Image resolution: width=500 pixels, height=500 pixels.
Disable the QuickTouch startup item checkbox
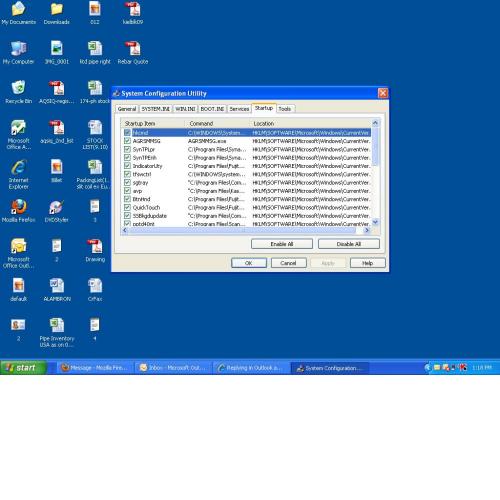[127, 207]
